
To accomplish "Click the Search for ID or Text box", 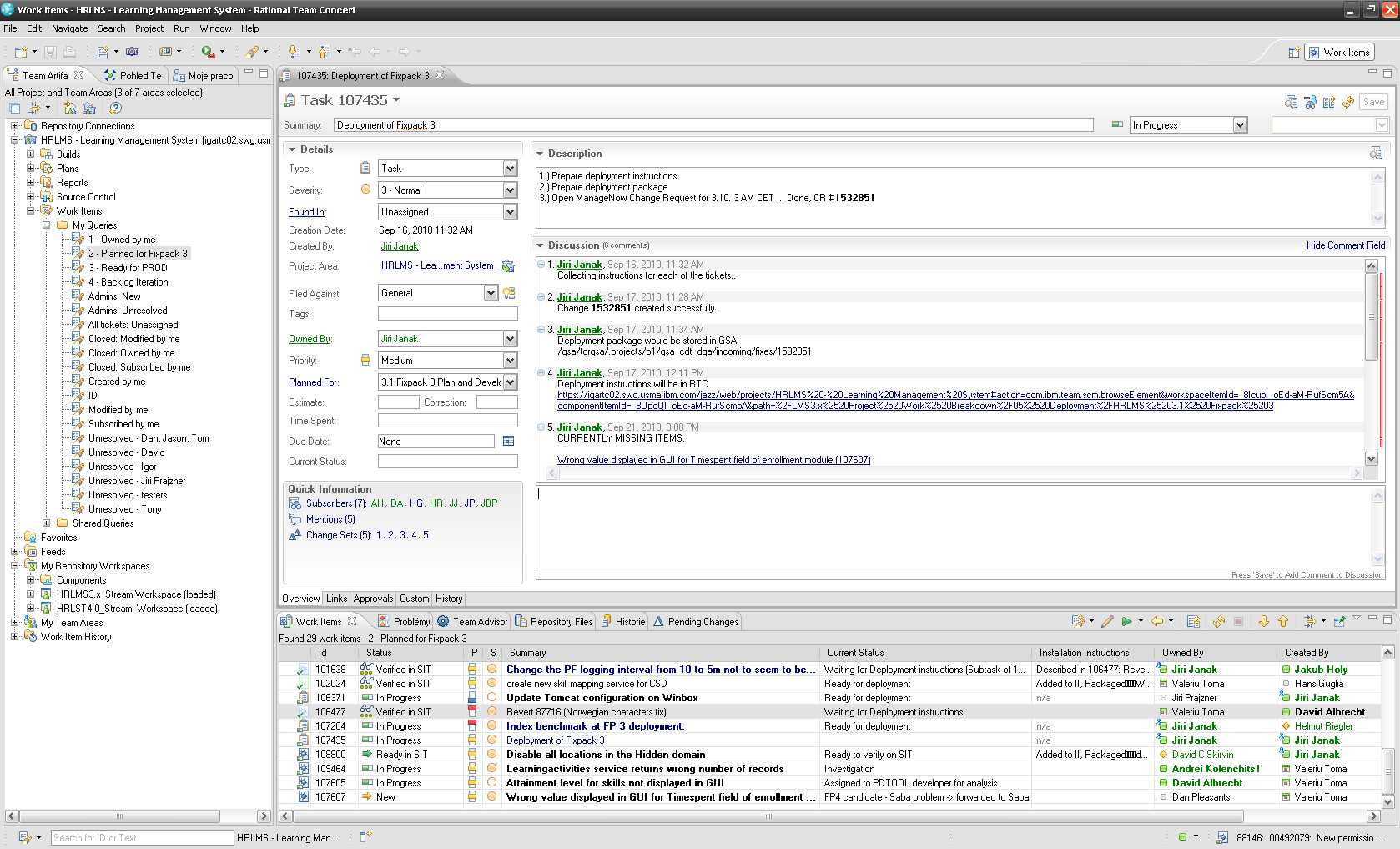I will [x=142, y=838].
